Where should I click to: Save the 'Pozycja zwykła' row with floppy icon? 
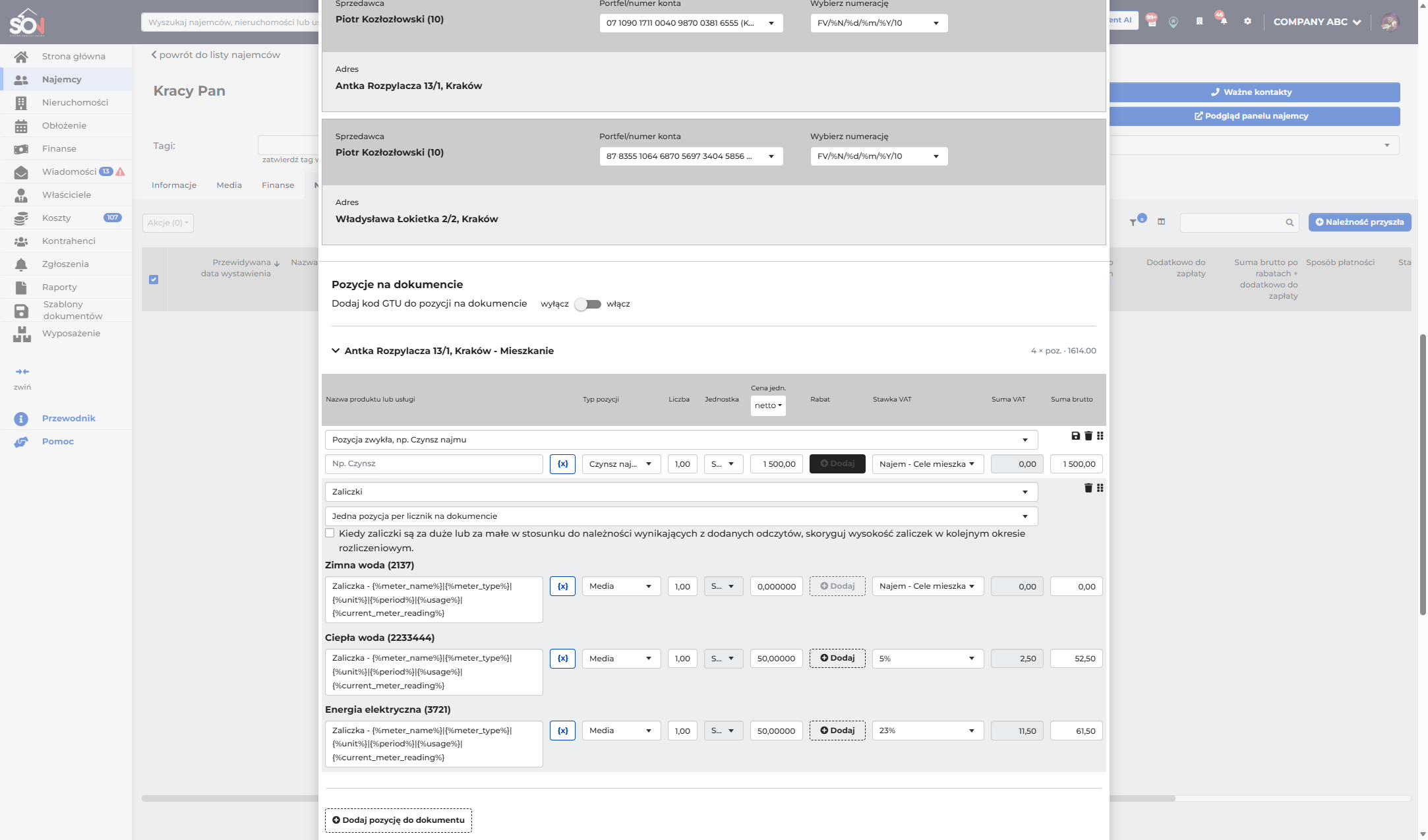[1075, 436]
